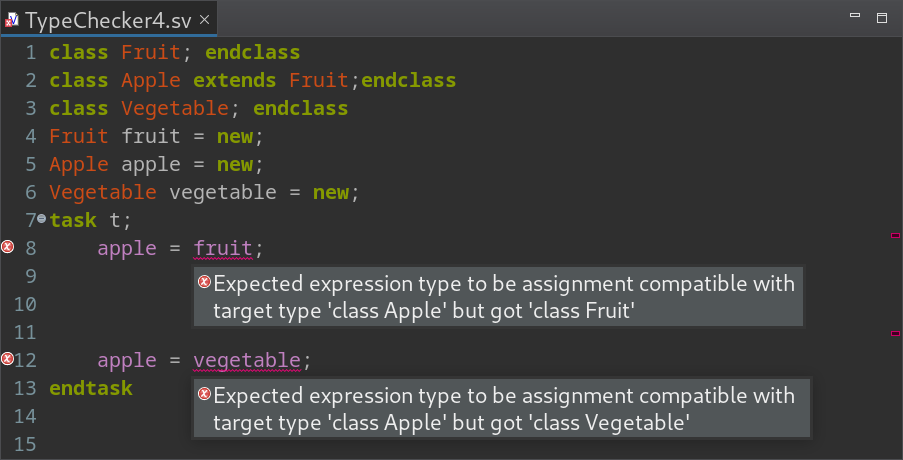Click error icon in Fruit type tooltip
903x460 pixels.
204,282
